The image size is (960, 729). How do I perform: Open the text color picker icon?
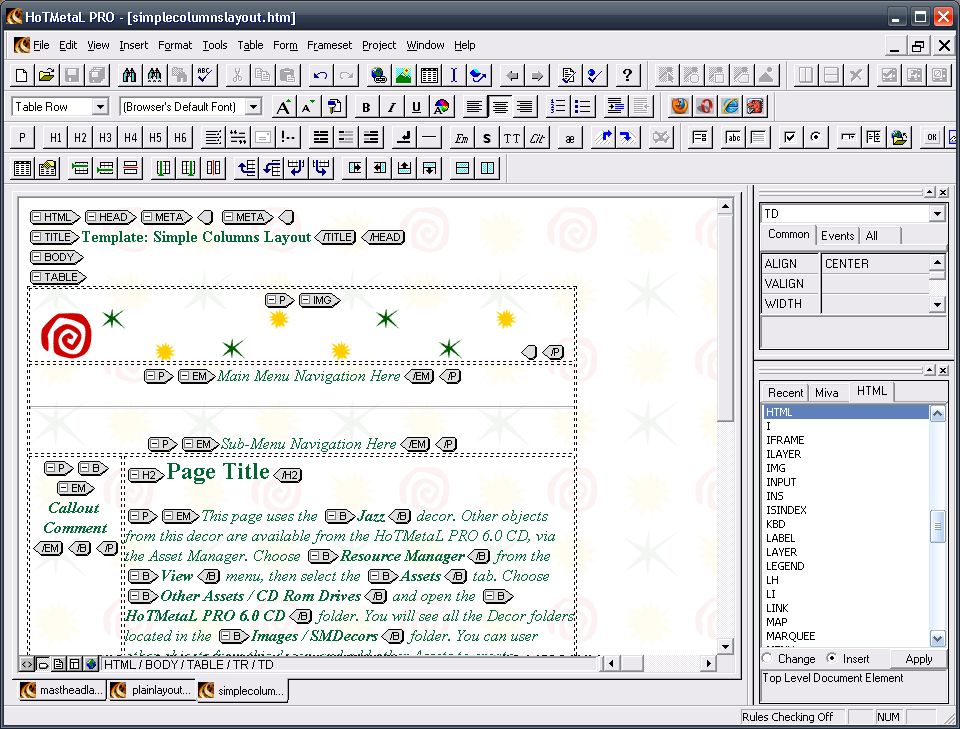[x=441, y=107]
